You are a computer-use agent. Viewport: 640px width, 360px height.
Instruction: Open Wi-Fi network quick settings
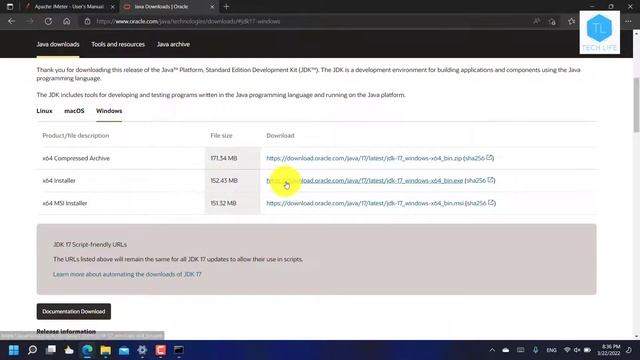pyautogui.click(x=567, y=350)
